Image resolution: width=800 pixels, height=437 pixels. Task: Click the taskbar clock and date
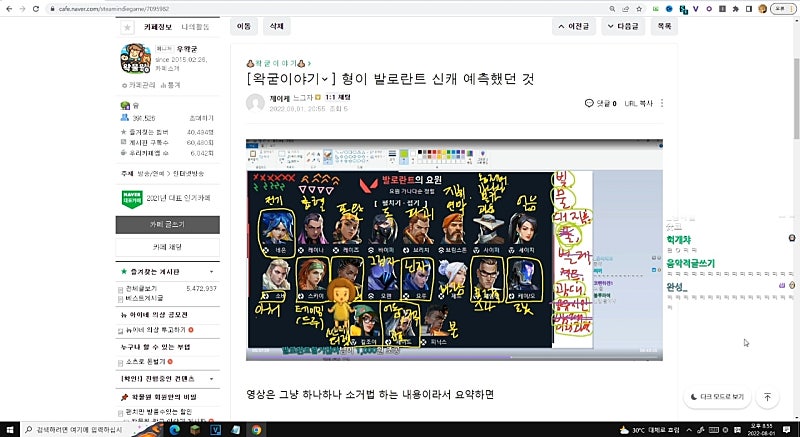[x=764, y=430]
